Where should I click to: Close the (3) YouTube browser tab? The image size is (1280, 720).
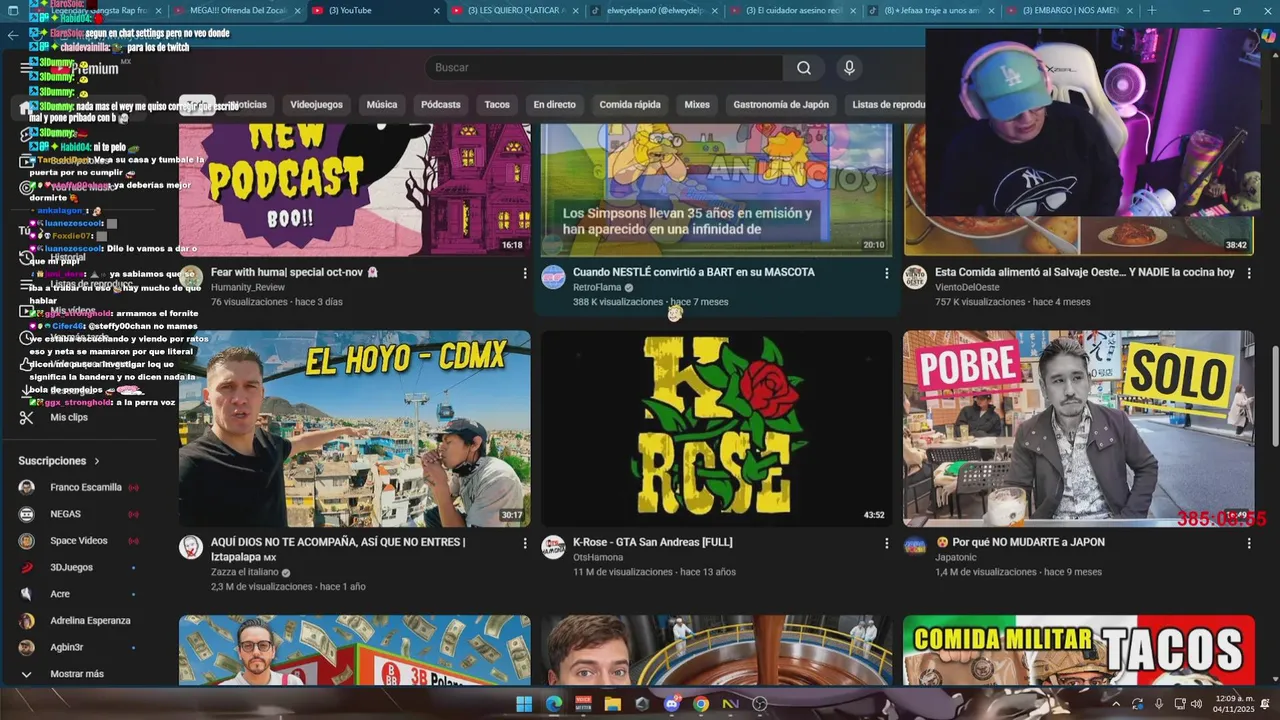pos(435,10)
